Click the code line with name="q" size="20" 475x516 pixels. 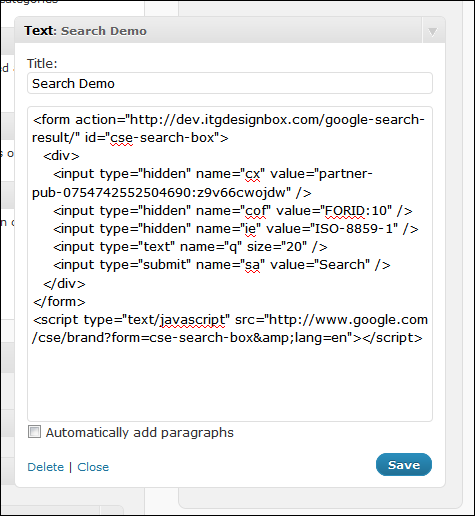(x=190, y=247)
